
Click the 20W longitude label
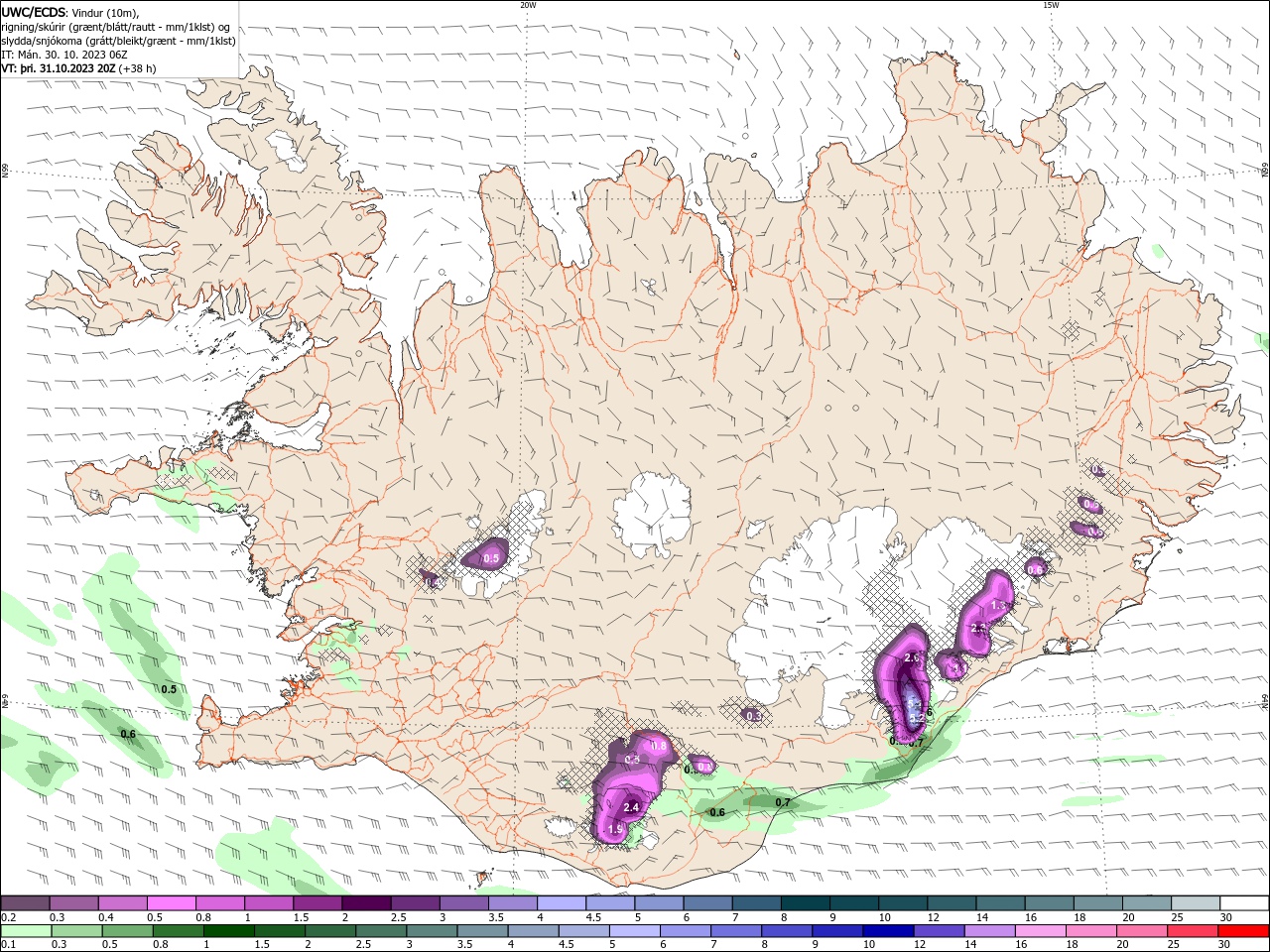tap(528, 5)
